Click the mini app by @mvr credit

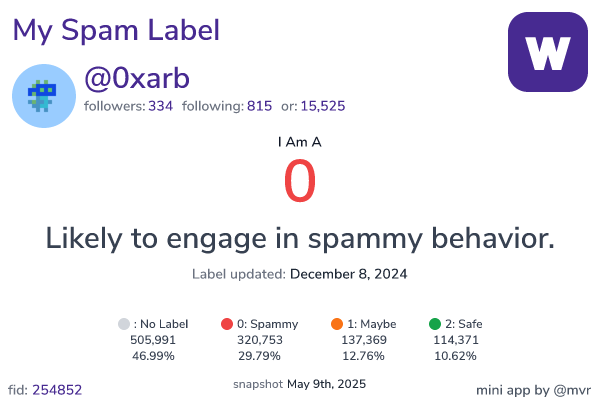click(533, 390)
